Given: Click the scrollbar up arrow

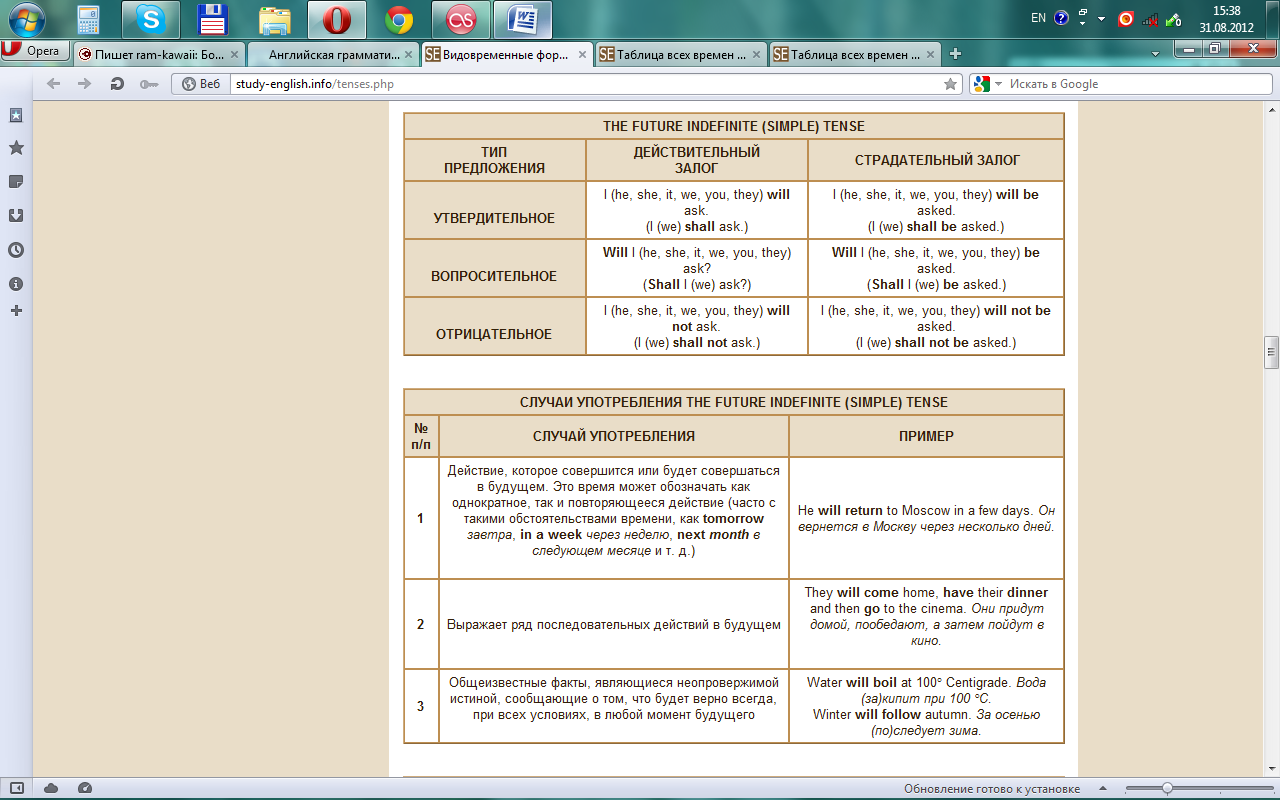Looking at the screenshot, I should point(1271,108).
